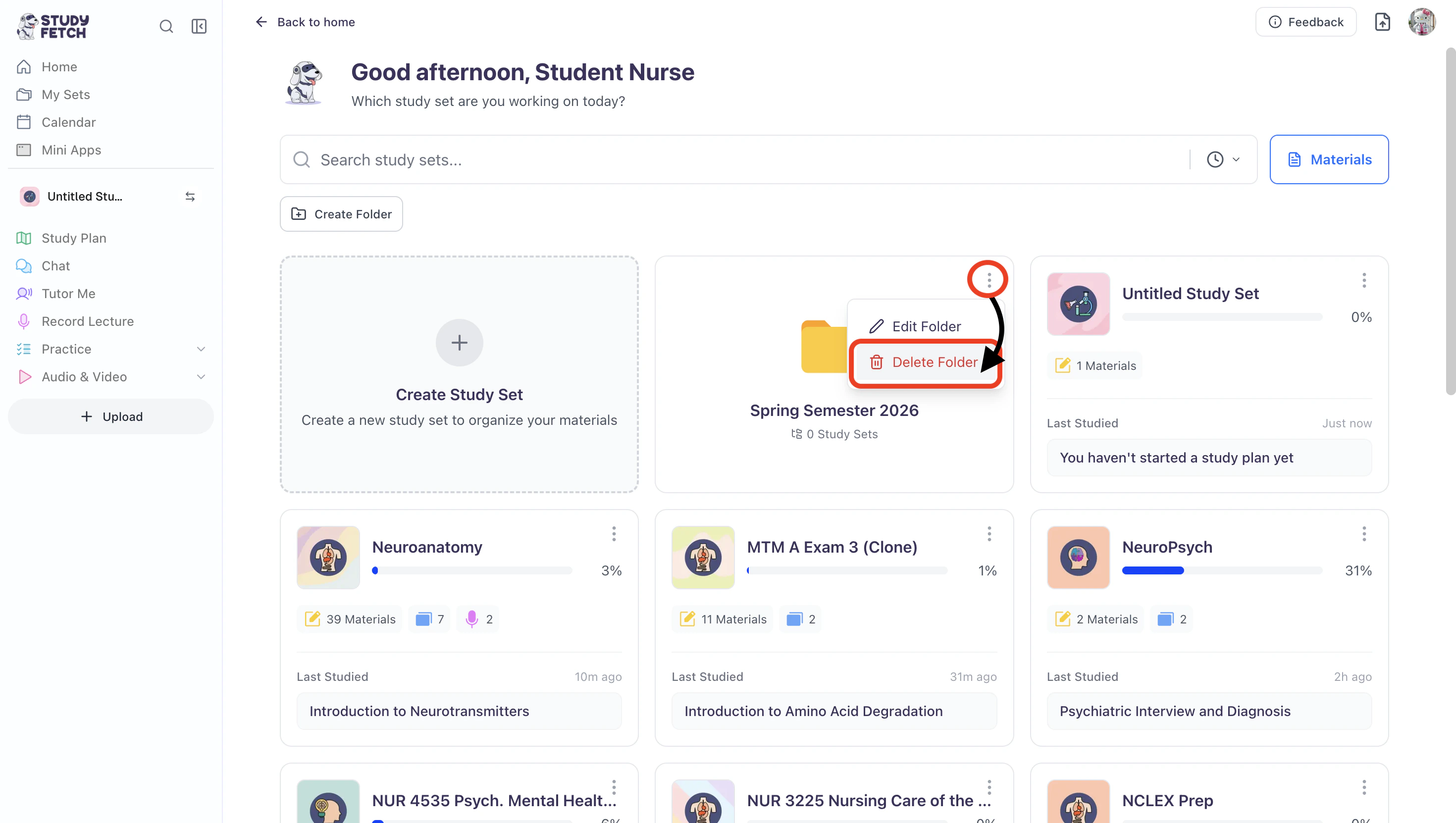Click the page vertical scrollbar
The width and height of the screenshot is (1456, 823).
[1451, 220]
